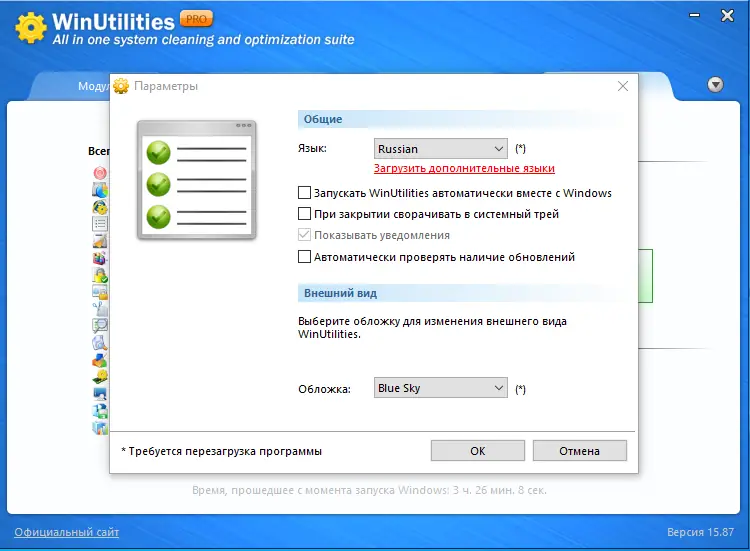Open the Официальный сайт link
Screen dimensions: 750x551
[x=66, y=532]
